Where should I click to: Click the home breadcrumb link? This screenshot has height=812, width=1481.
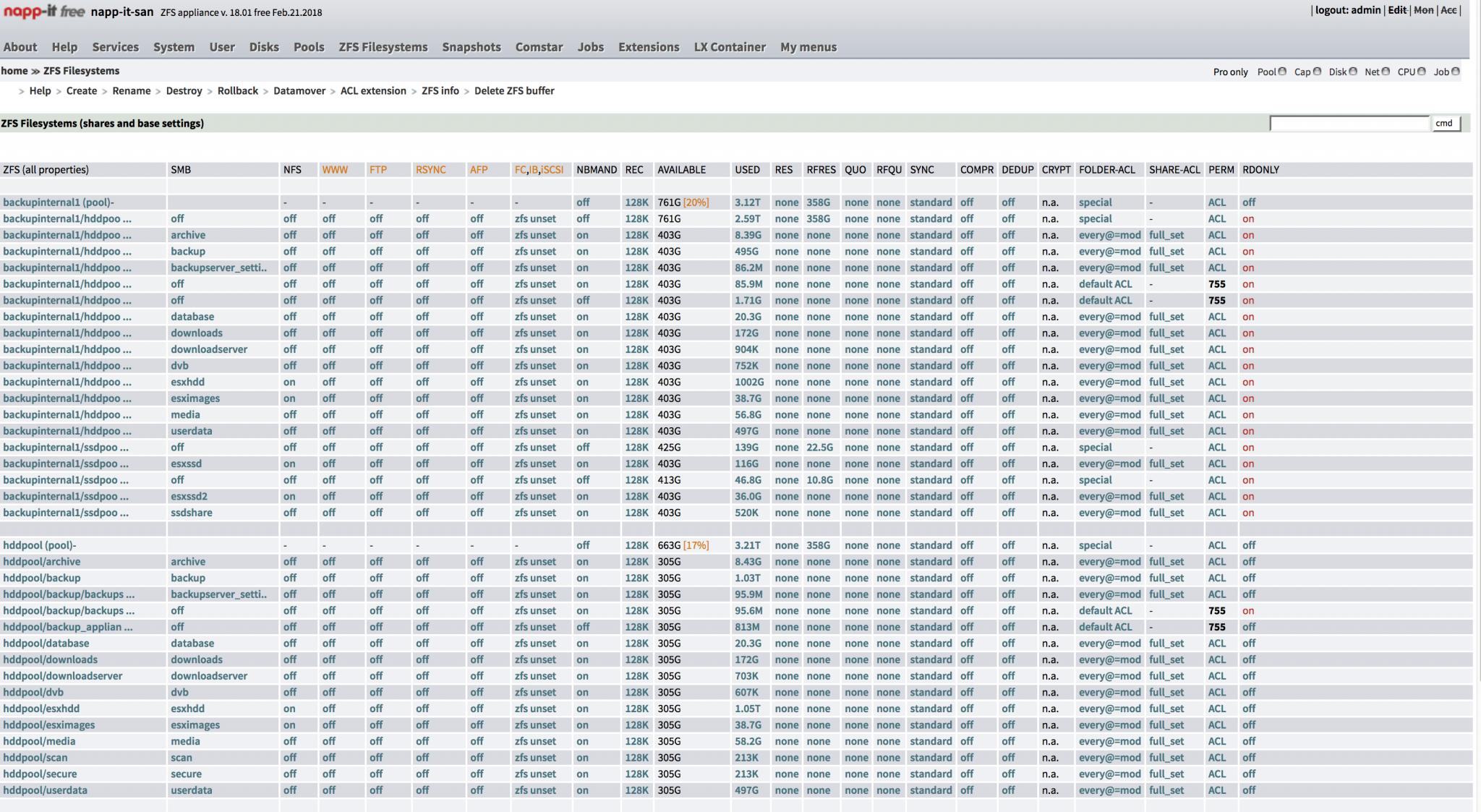[14, 71]
